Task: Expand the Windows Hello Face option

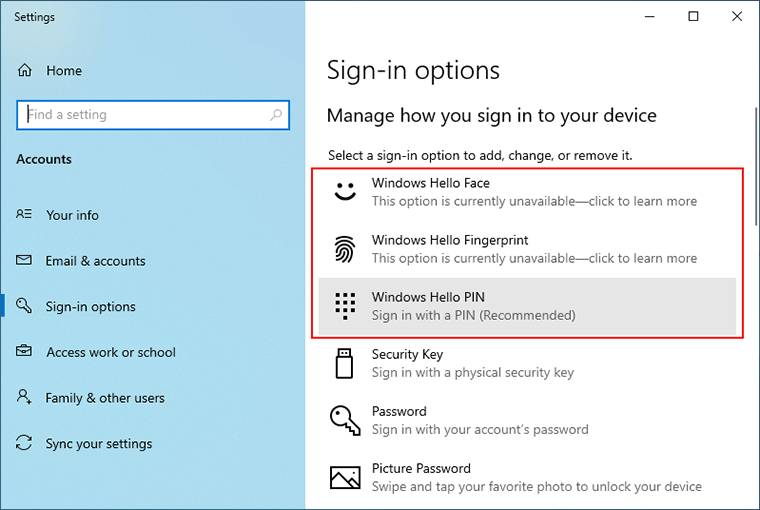Action: pyautogui.click(x=527, y=192)
